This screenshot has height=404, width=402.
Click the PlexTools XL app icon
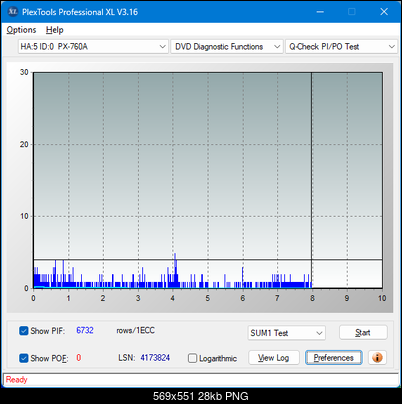click(x=12, y=12)
